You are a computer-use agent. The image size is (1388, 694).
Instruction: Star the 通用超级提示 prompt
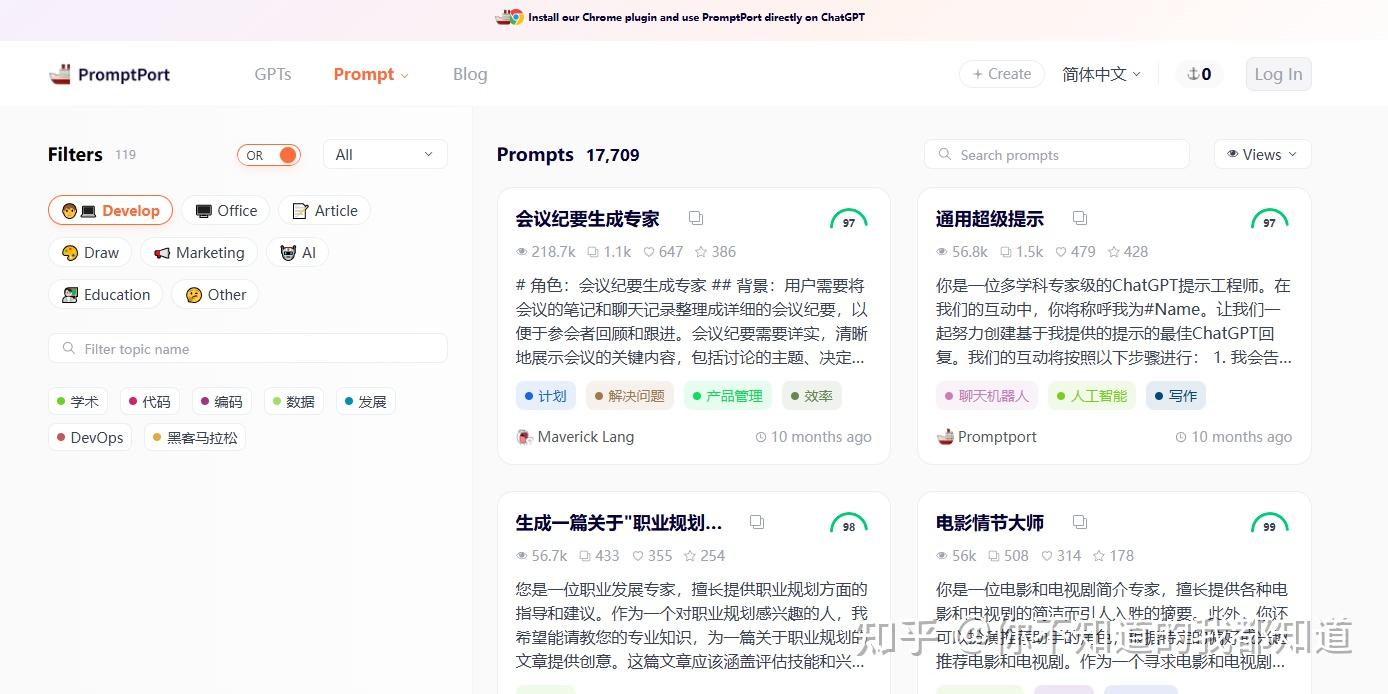1115,252
